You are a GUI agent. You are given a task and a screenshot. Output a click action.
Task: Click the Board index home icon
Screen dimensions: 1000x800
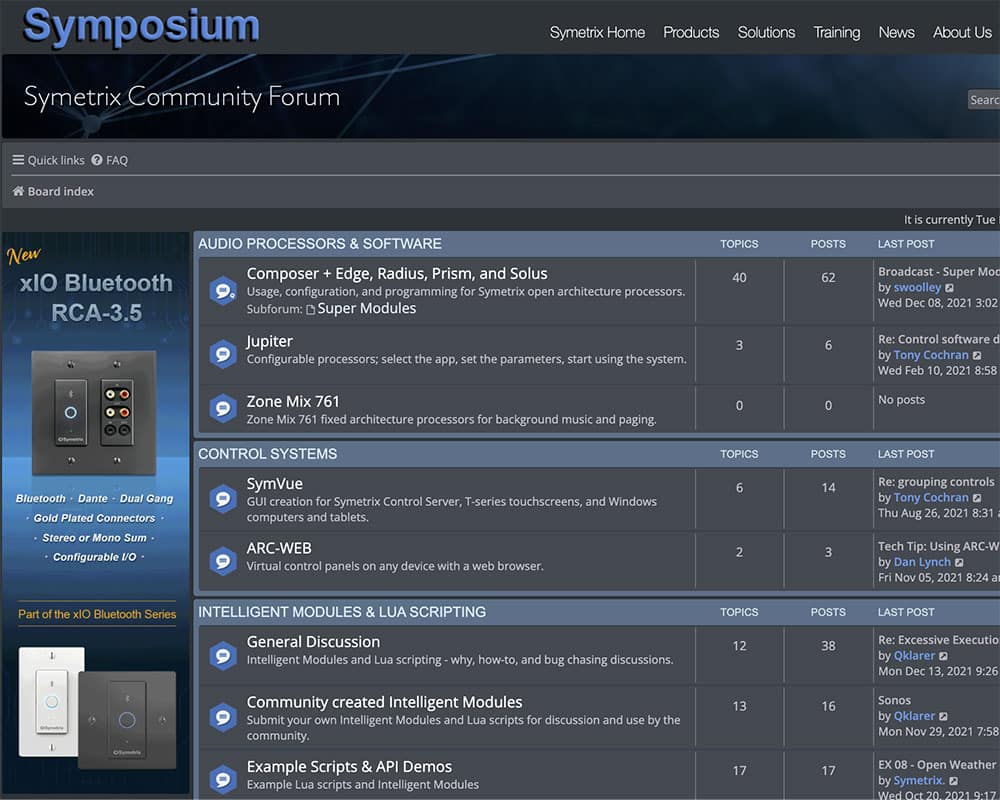pos(18,191)
